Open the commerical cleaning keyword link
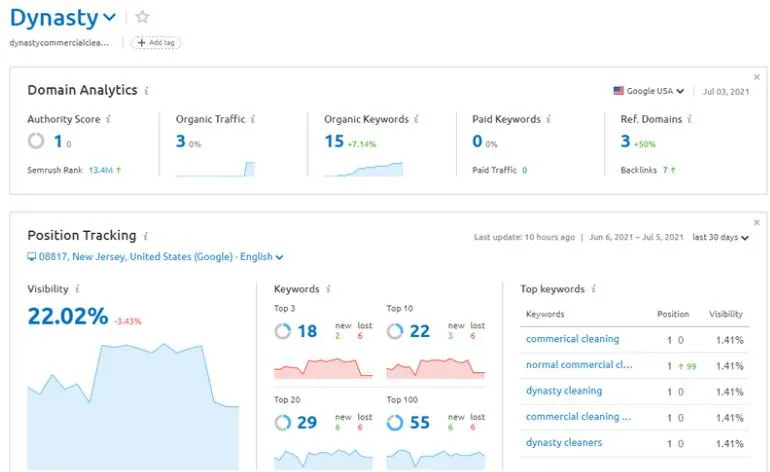The height and width of the screenshot is (472, 770). pyautogui.click(x=573, y=339)
